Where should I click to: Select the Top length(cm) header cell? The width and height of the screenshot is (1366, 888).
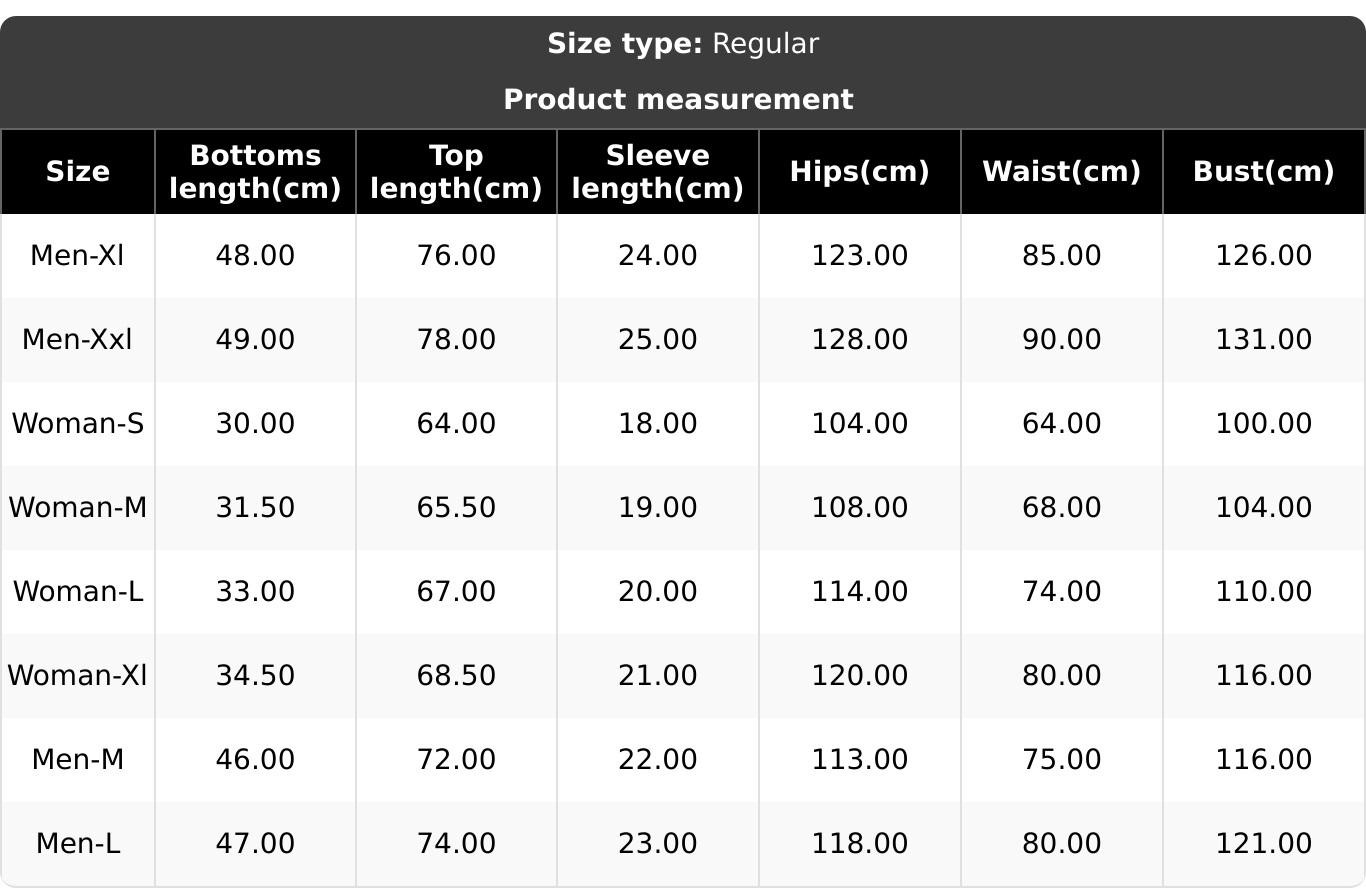[x=456, y=172]
